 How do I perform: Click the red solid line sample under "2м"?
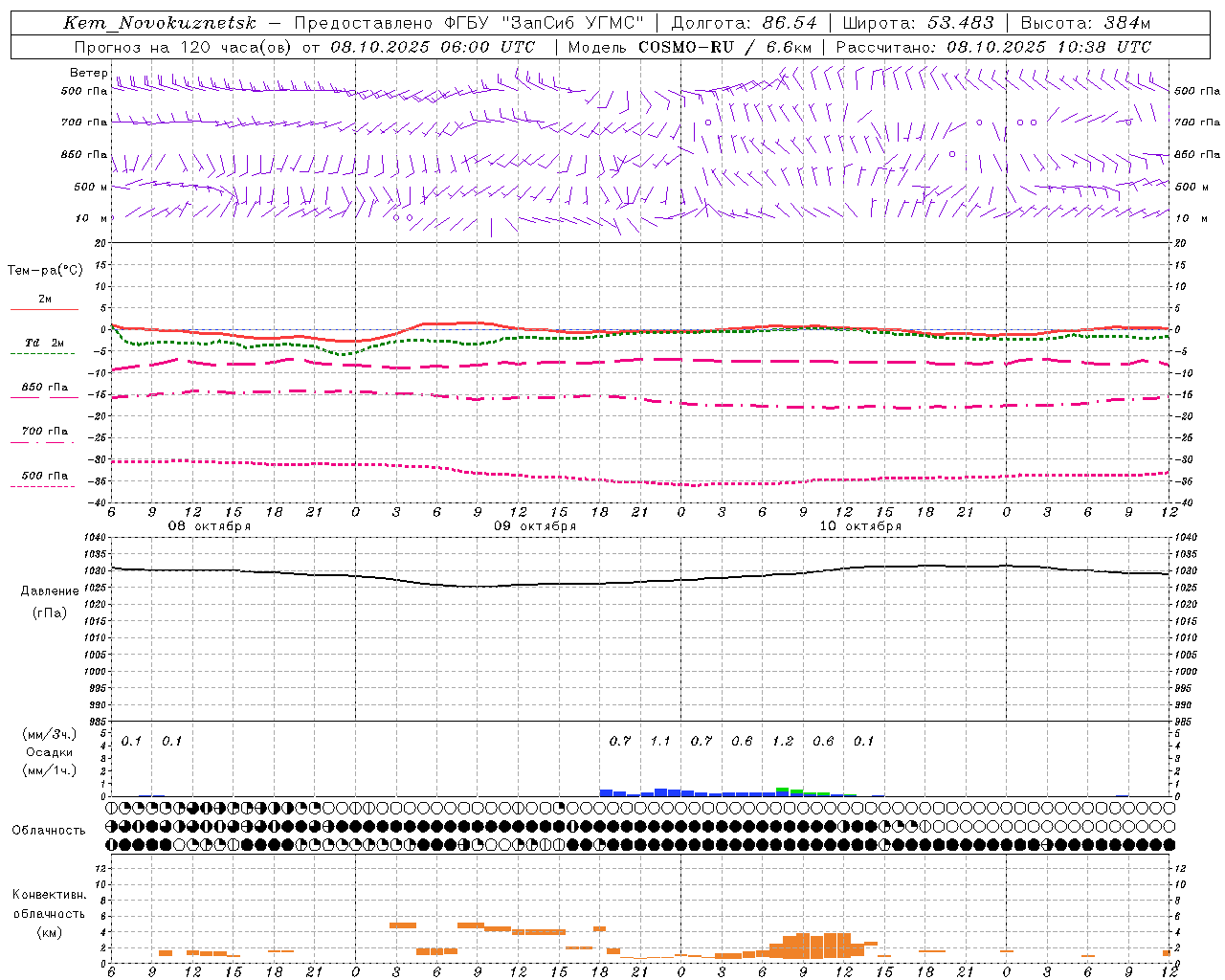click(44, 309)
